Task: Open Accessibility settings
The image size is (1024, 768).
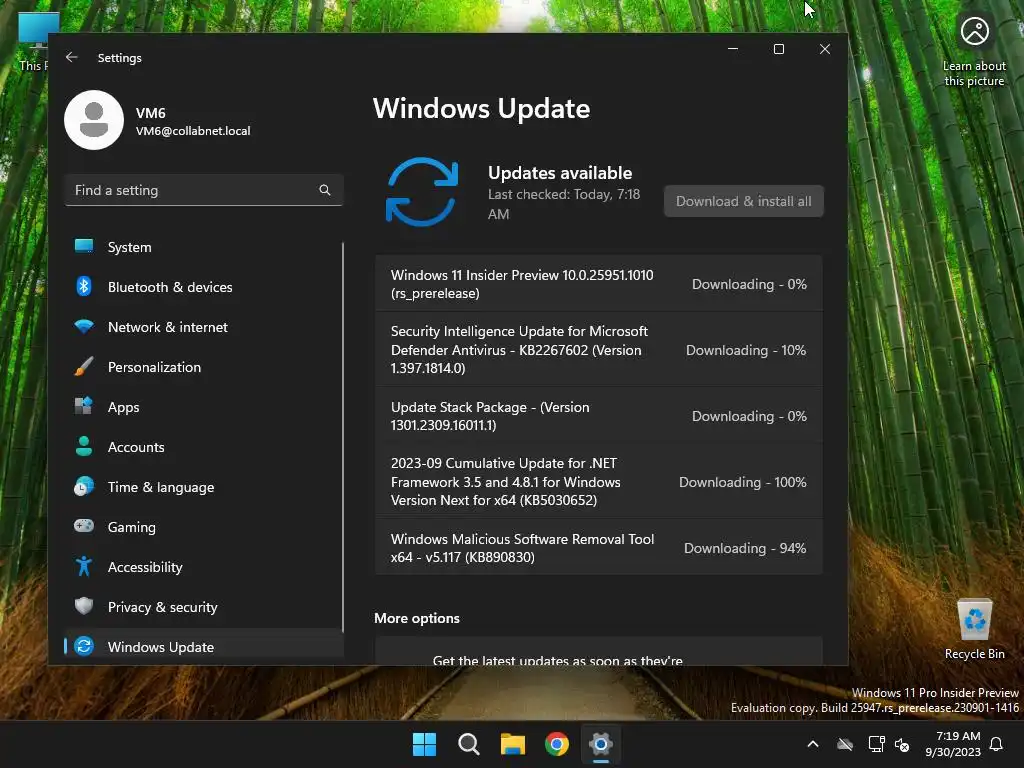Action: click(203, 567)
